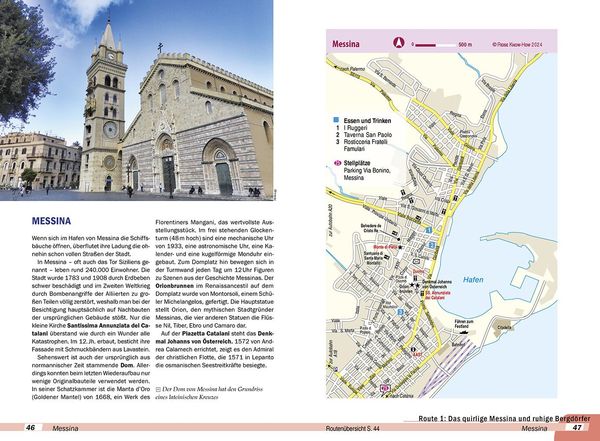This screenshot has width=600, height=441.
Task: Click the Messina cathedral photo
Action: click(x=137, y=100)
